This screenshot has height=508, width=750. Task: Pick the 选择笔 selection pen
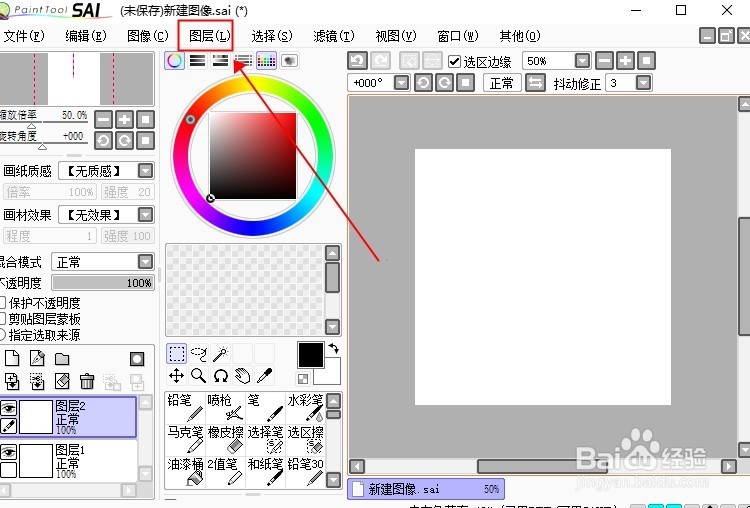(265, 440)
